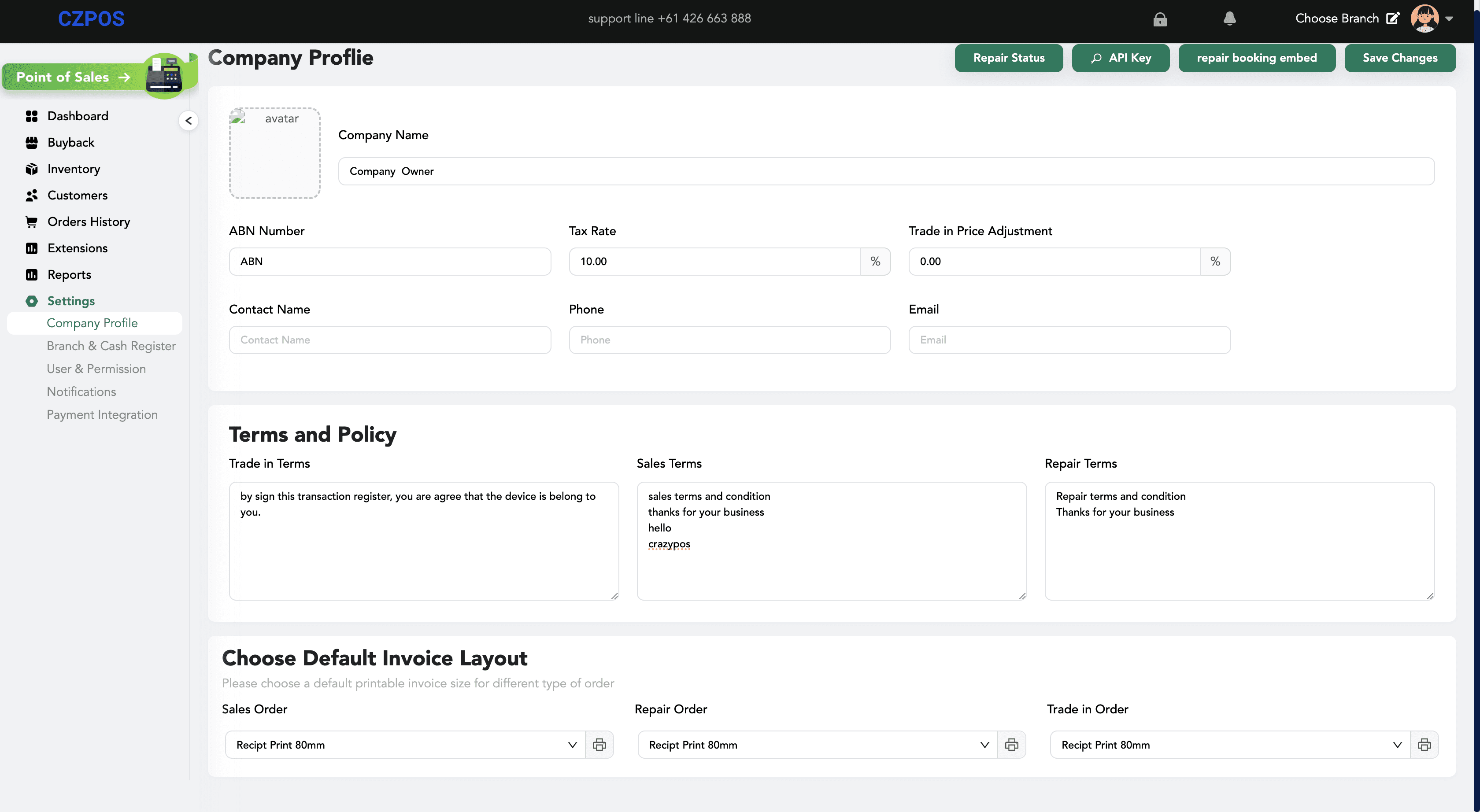Click the Save Changes button

coord(1399,58)
